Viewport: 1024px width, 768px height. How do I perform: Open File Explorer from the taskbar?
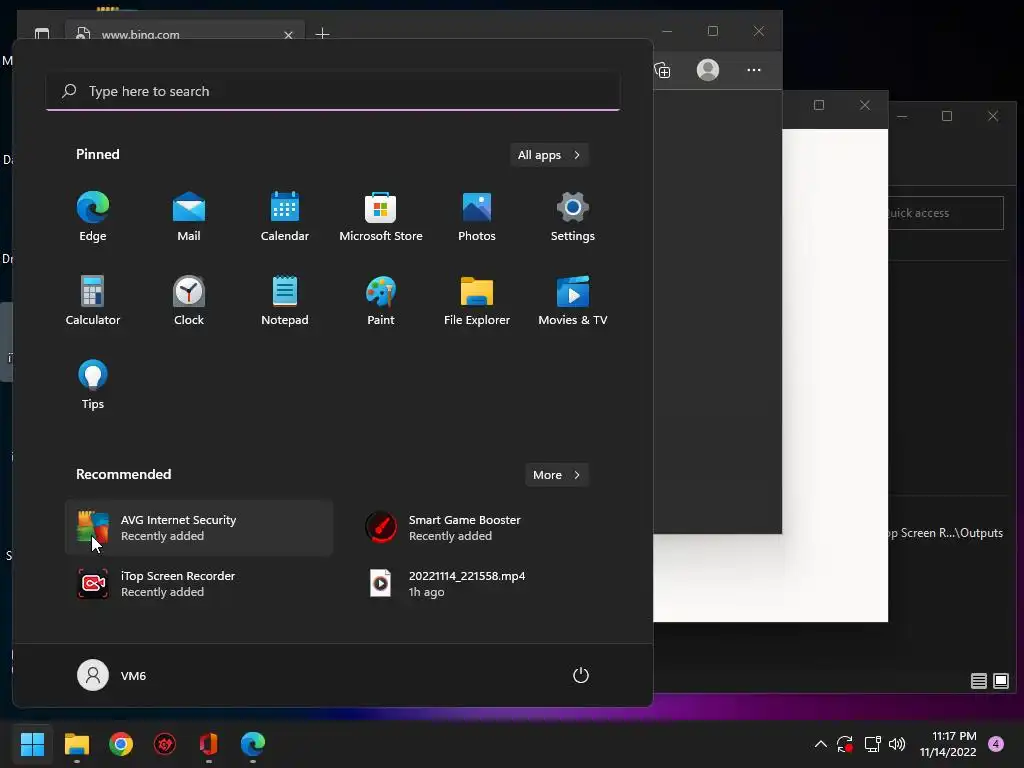(76, 744)
